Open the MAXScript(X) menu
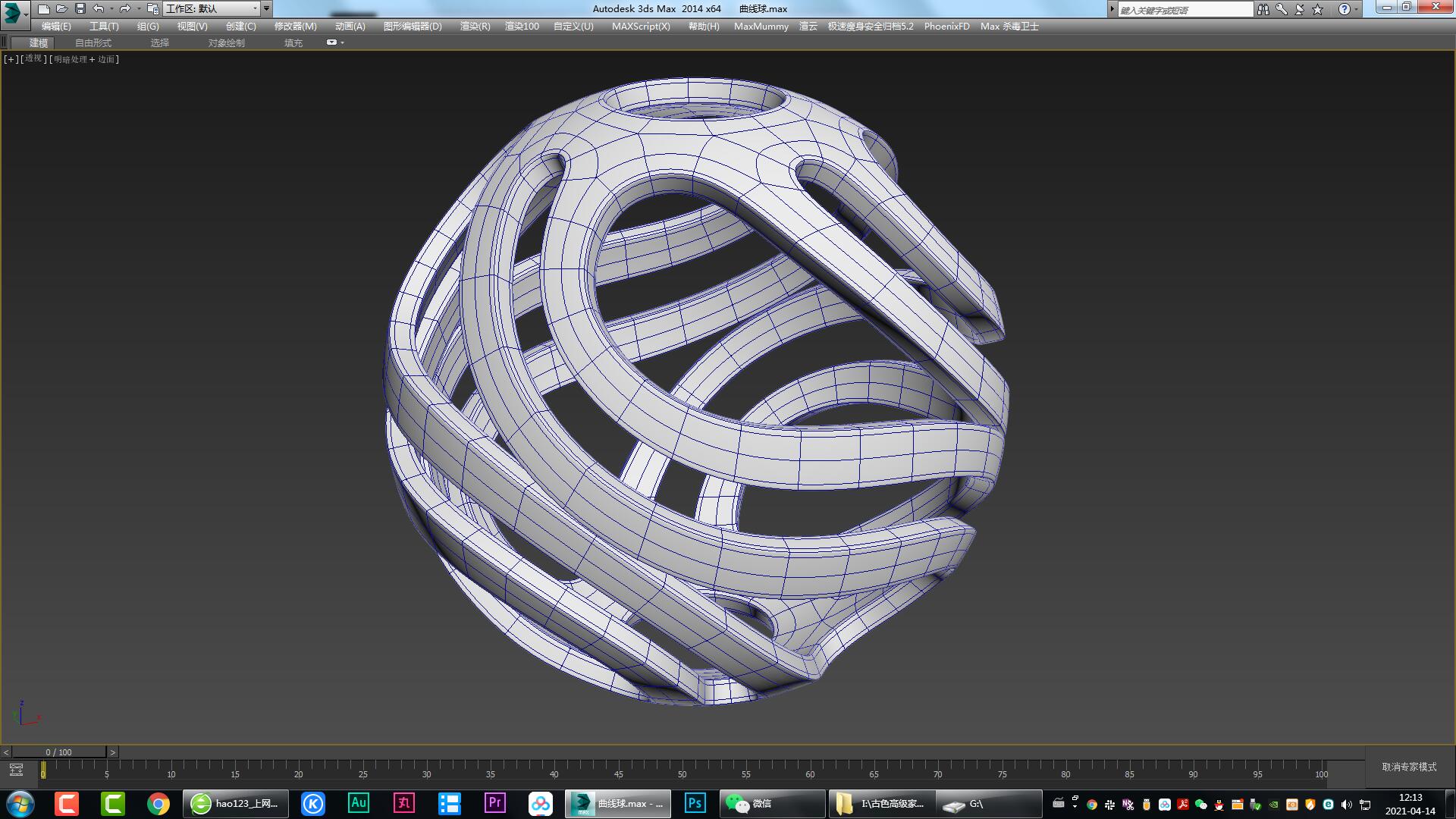Image resolution: width=1456 pixels, height=819 pixels. tap(641, 26)
